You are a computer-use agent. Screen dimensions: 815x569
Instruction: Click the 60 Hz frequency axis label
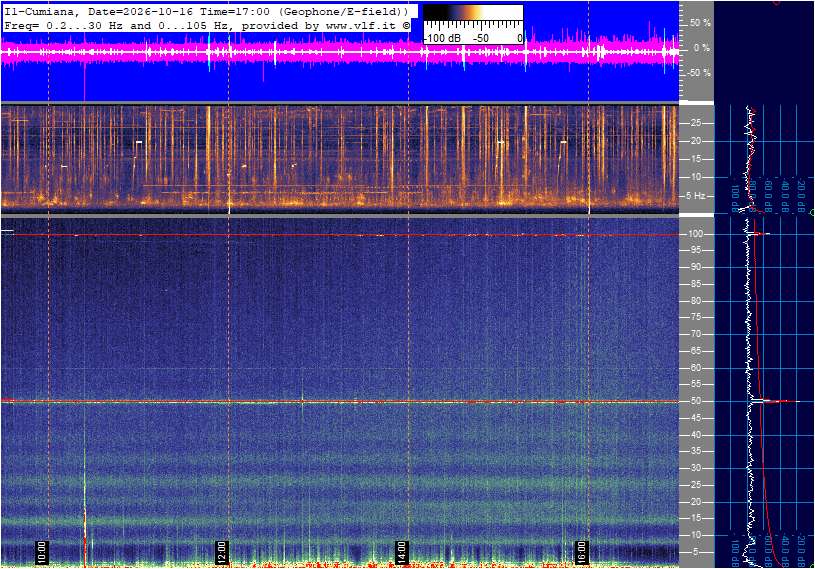[695, 368]
